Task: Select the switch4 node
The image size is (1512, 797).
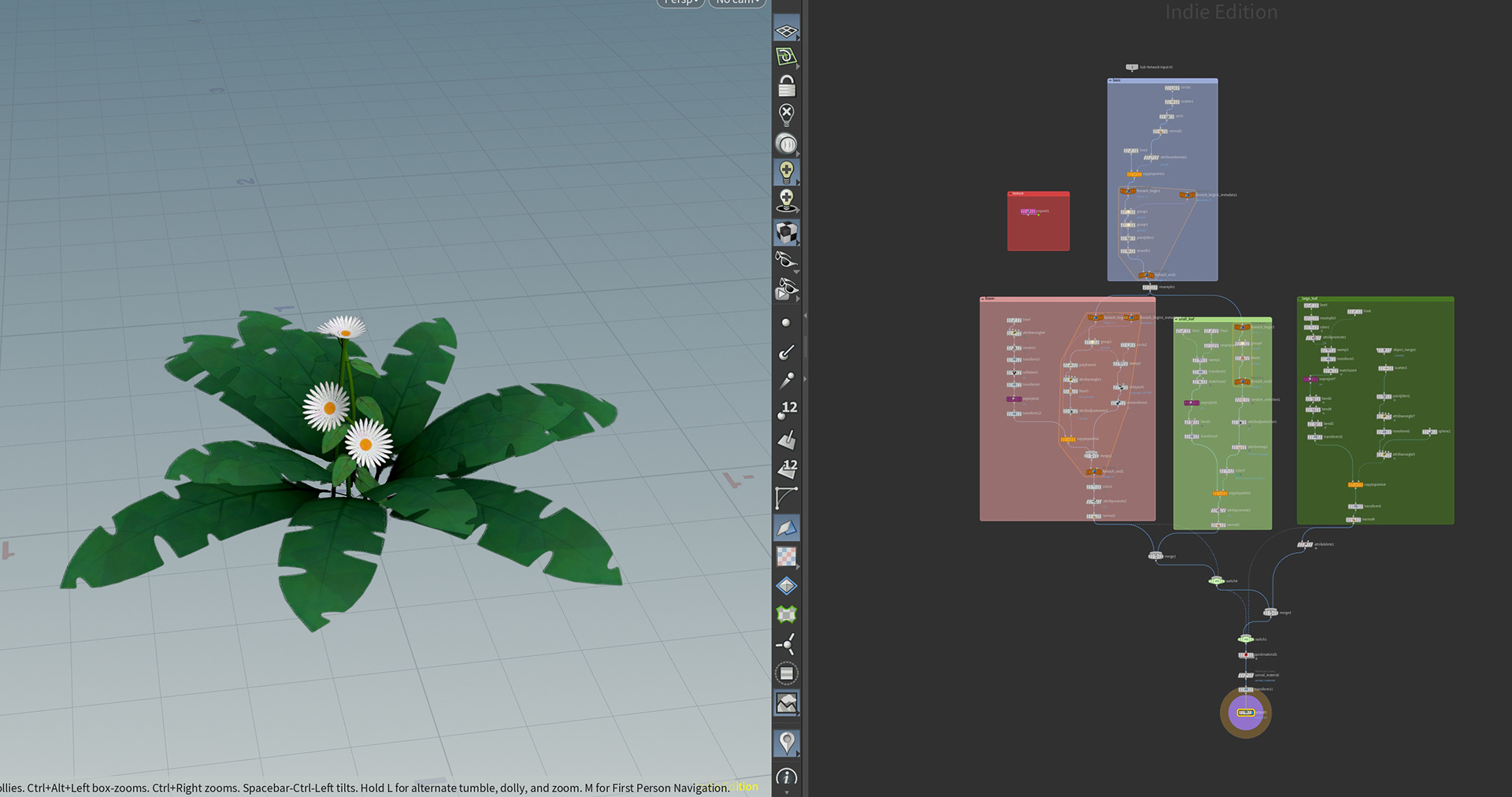Action: (x=1217, y=581)
